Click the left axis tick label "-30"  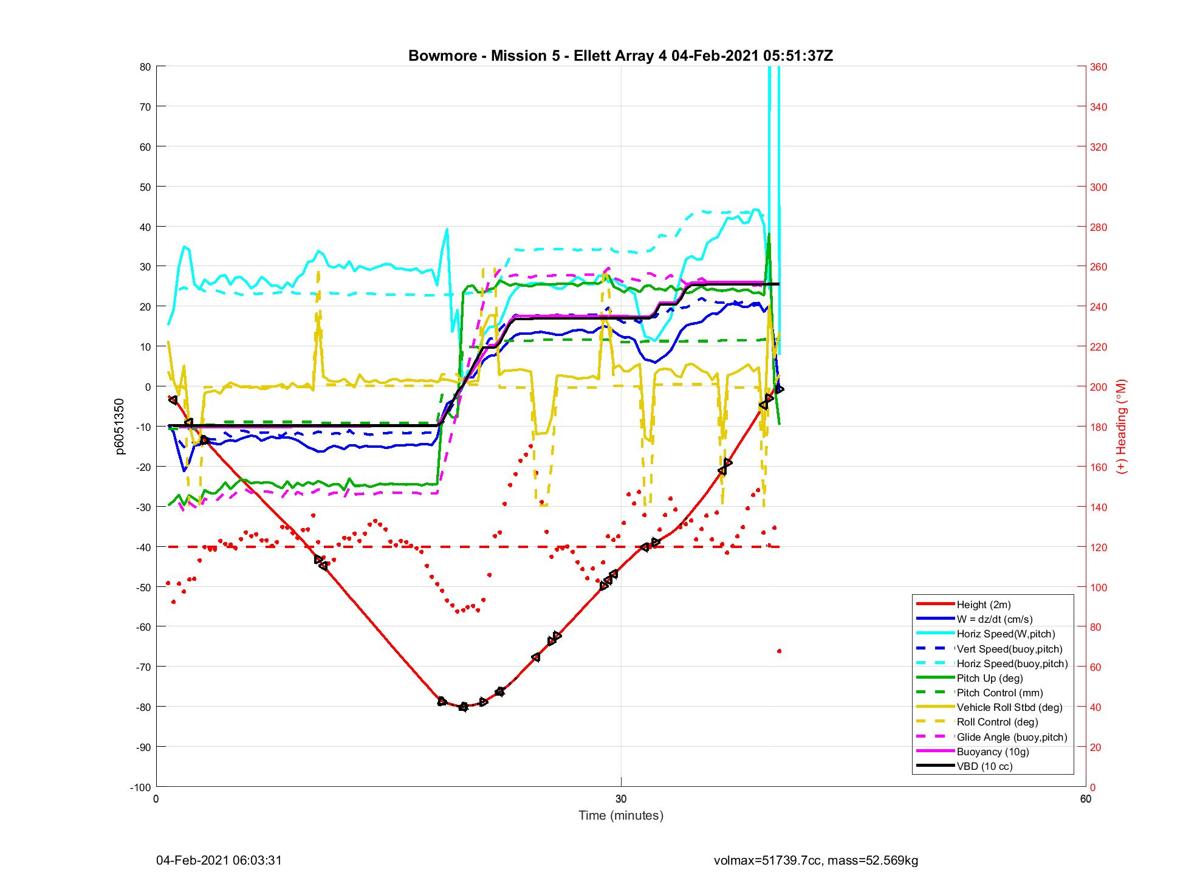click(x=142, y=507)
